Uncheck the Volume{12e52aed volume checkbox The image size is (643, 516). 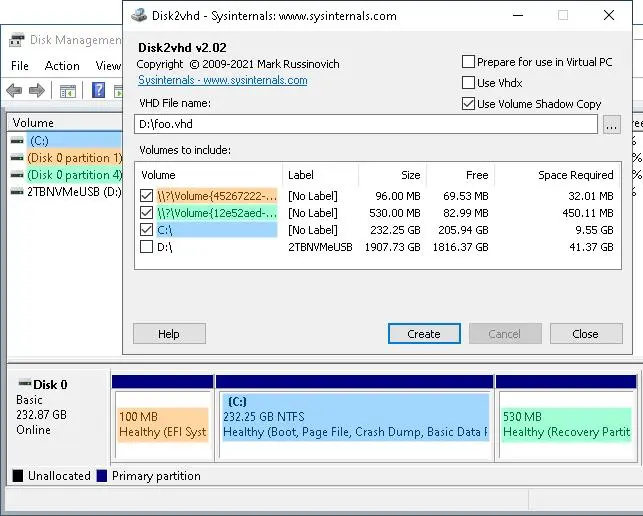tap(146, 212)
